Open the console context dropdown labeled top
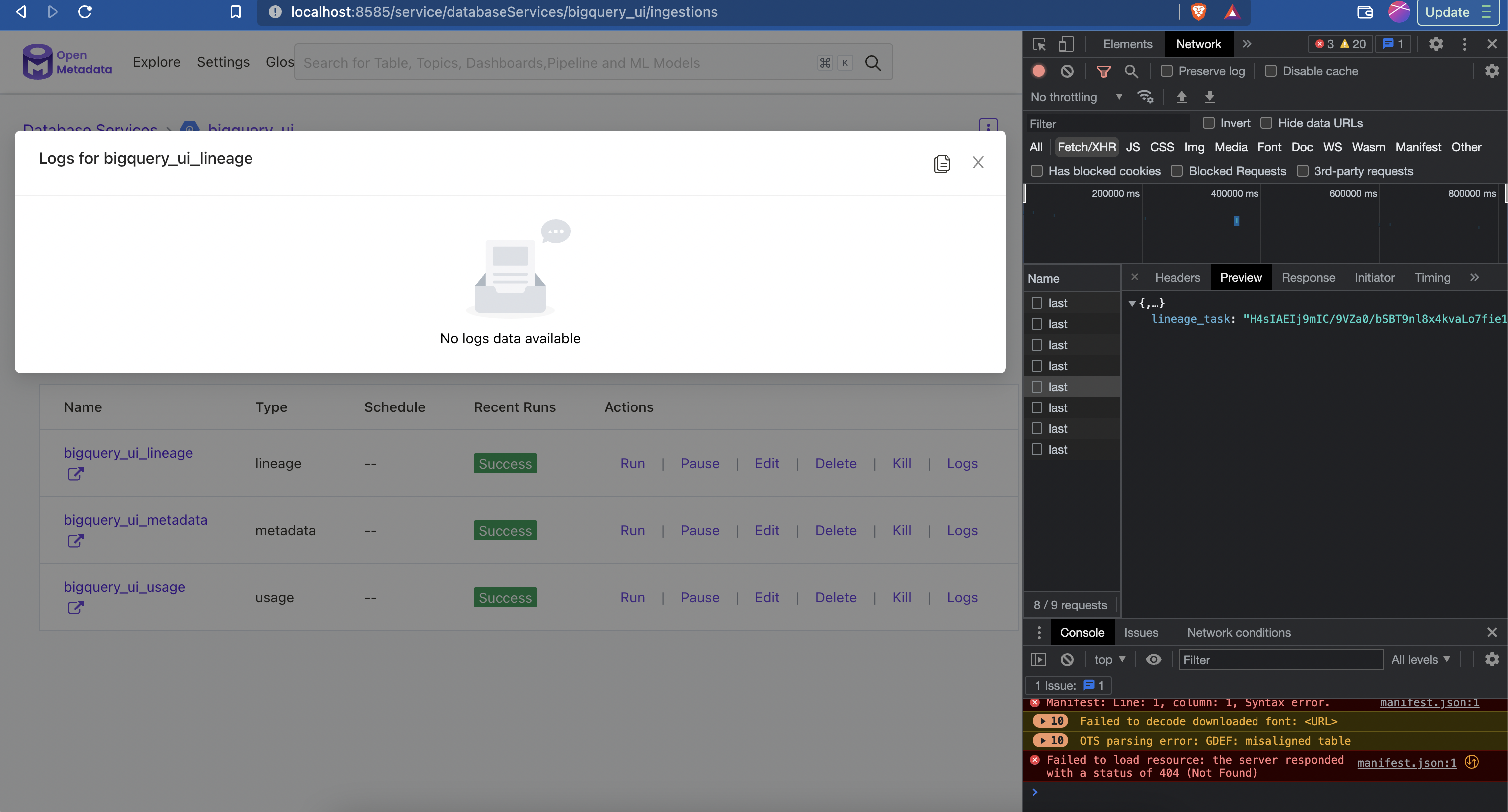1508x812 pixels. (1109, 659)
